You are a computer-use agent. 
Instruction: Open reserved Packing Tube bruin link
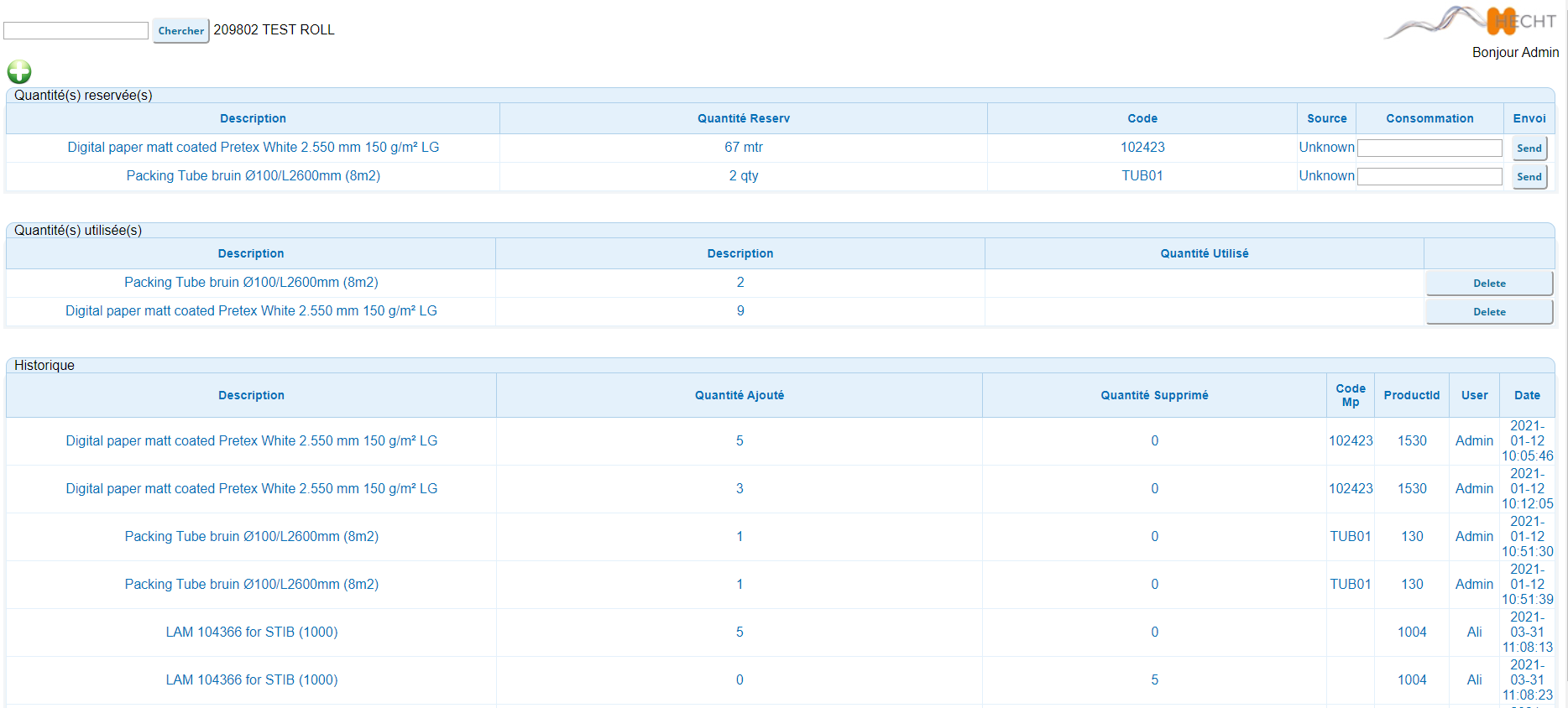[x=253, y=176]
